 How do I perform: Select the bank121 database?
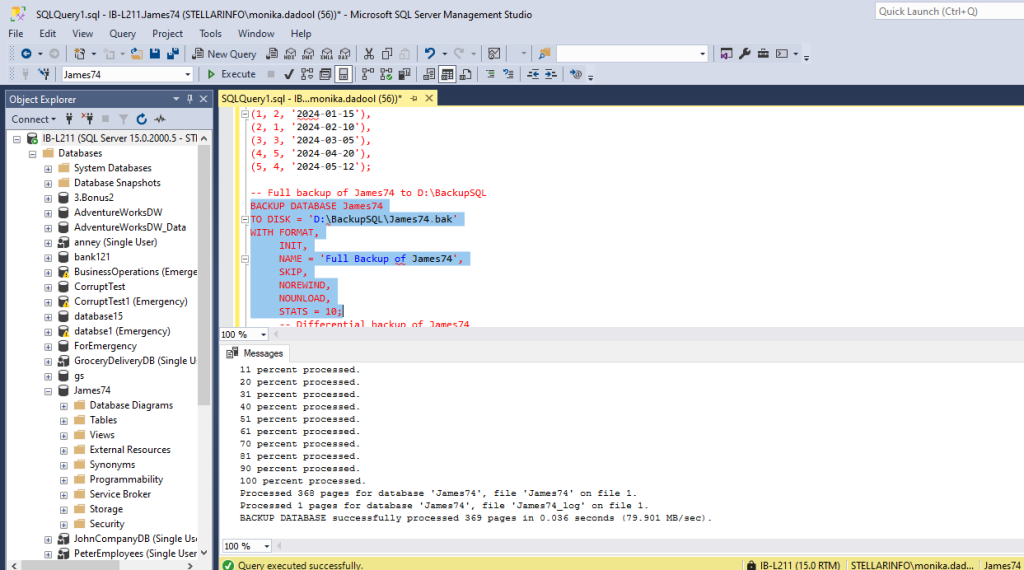click(91, 257)
